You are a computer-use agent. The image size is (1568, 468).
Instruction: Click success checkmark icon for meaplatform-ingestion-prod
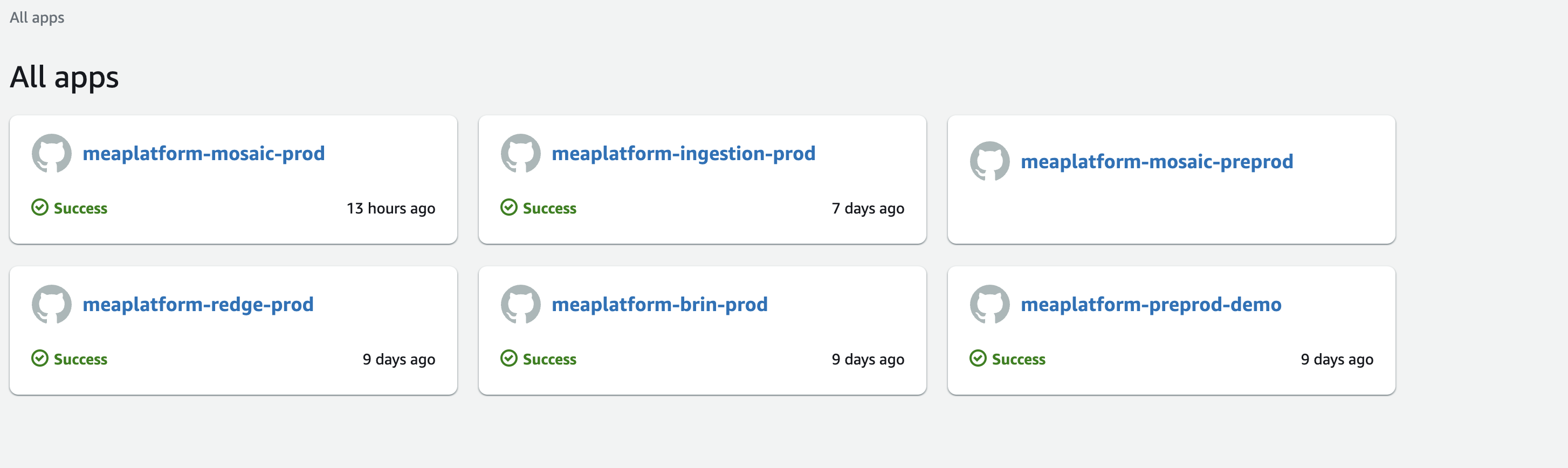click(509, 208)
